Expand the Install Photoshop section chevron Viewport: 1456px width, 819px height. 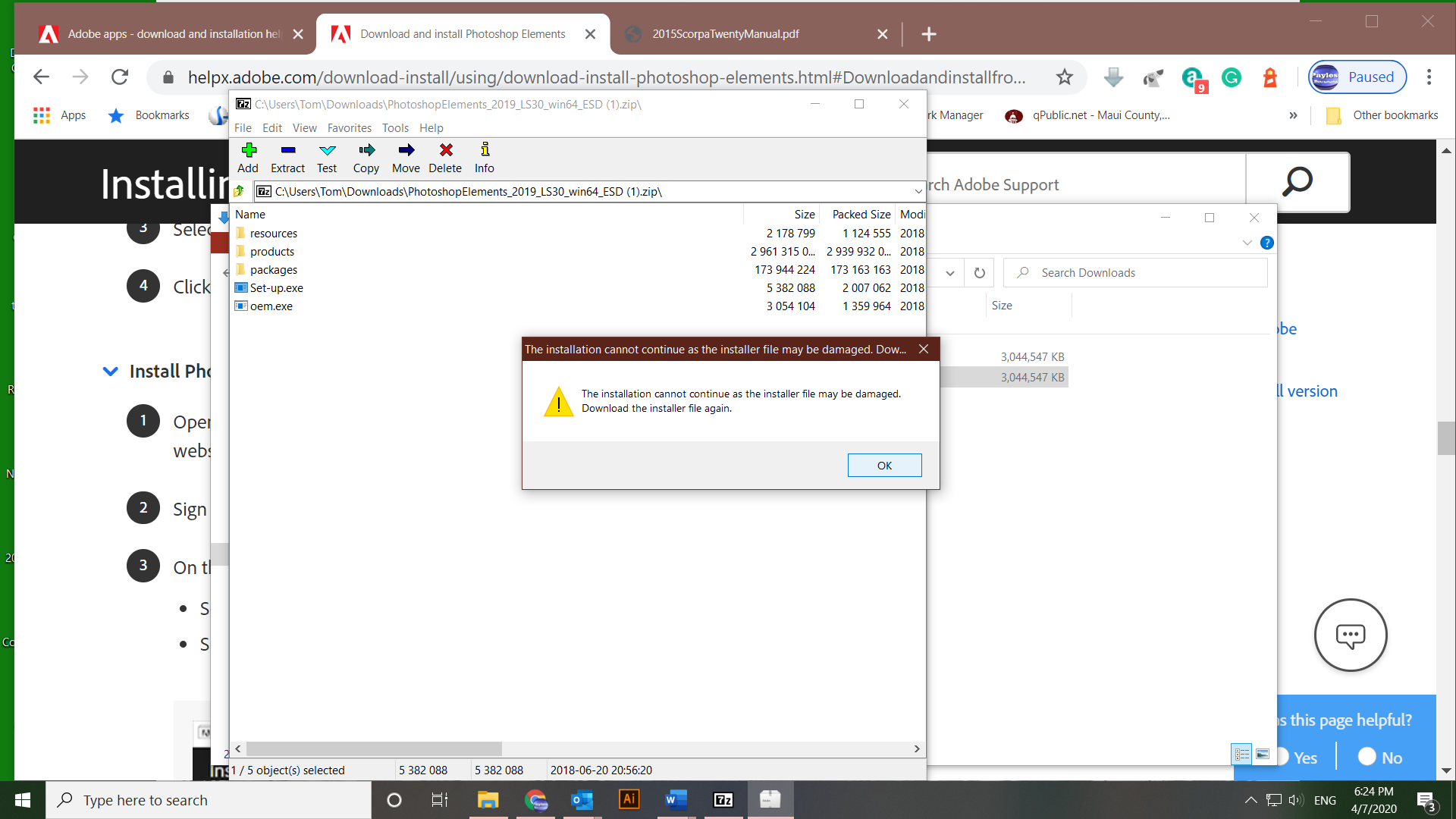110,371
